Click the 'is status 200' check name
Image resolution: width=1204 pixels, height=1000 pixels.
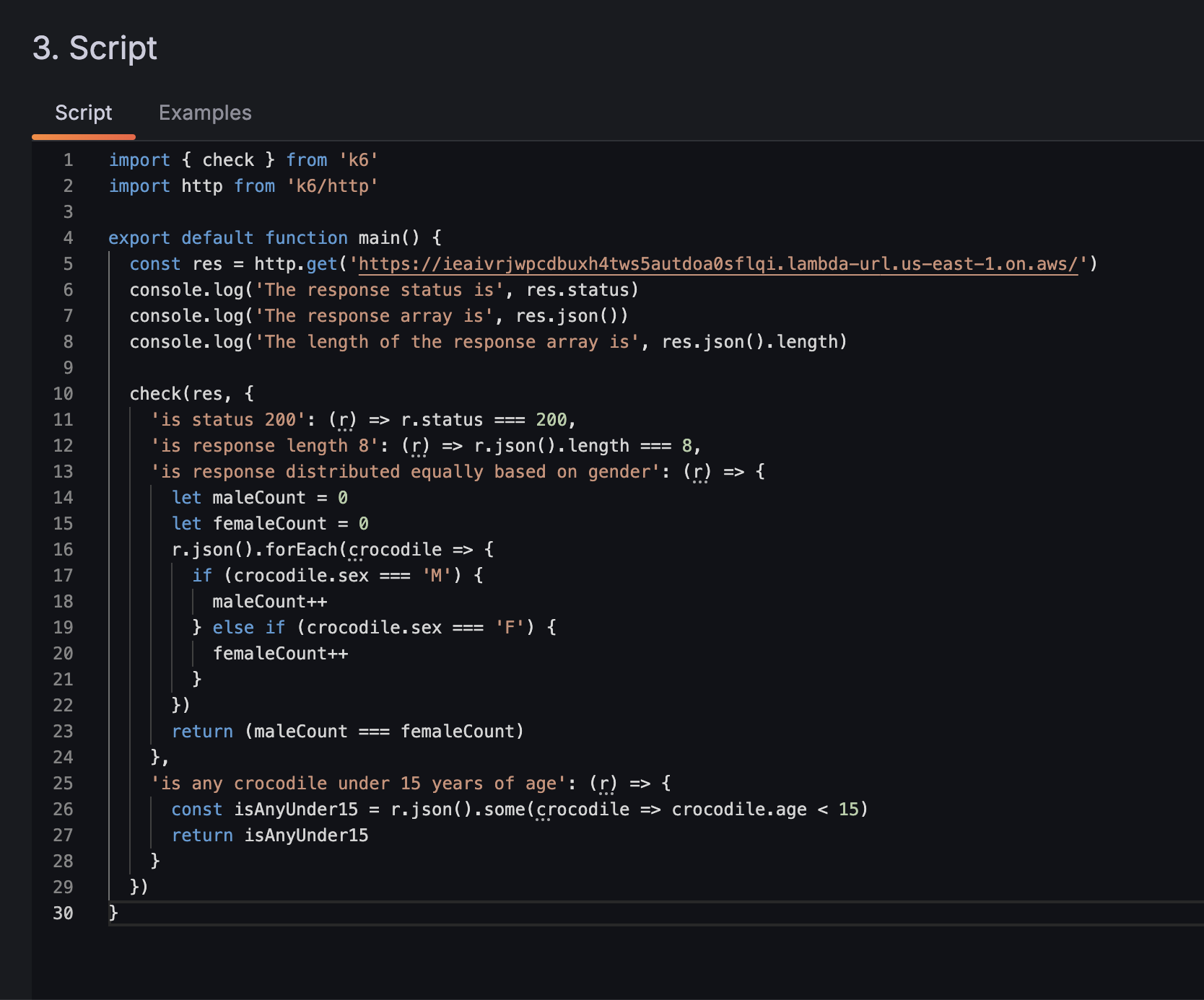228,420
